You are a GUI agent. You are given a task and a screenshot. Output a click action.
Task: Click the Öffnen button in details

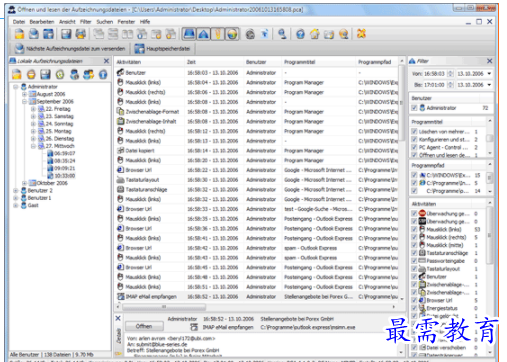pyautogui.click(x=144, y=326)
